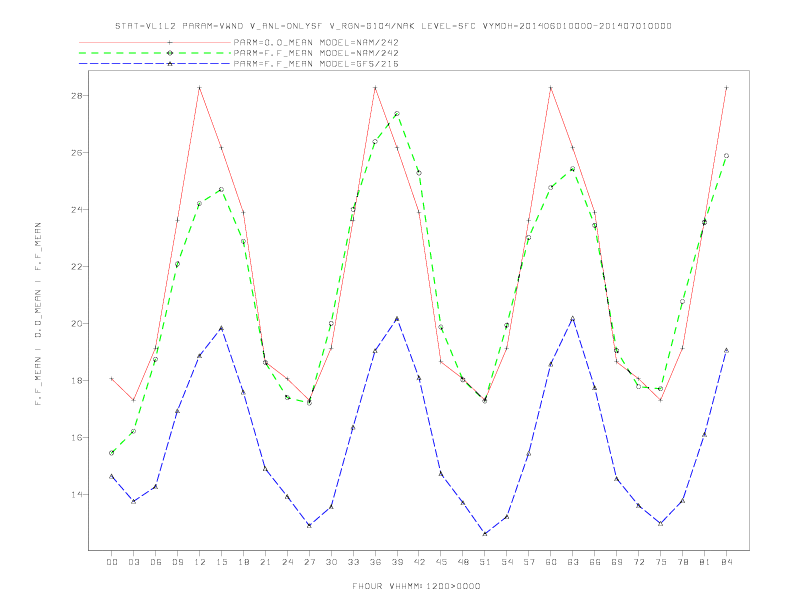Click y-axis tick label 14
The width and height of the screenshot is (792, 612).
coord(77,495)
